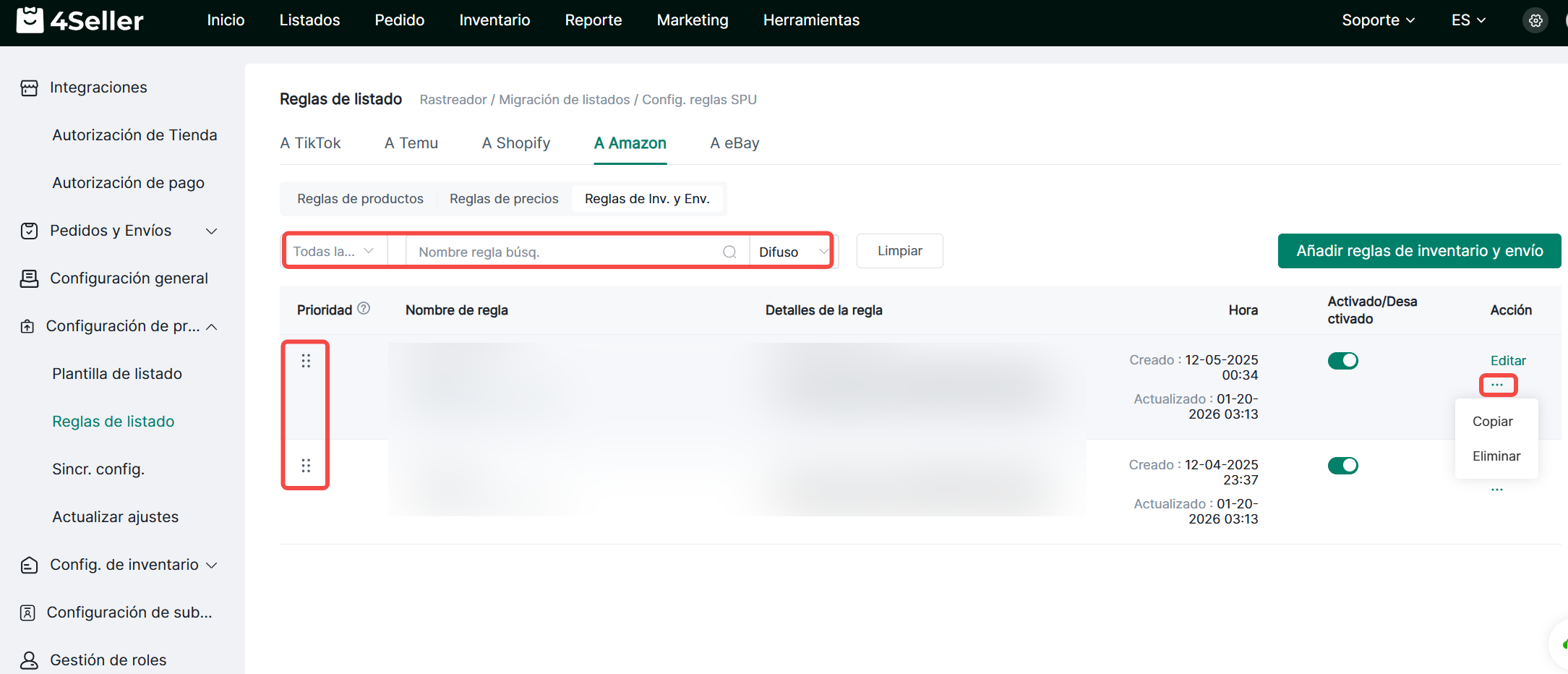This screenshot has height=674, width=1568.
Task: Open Sincr. config. in sidebar
Action: [x=98, y=469]
